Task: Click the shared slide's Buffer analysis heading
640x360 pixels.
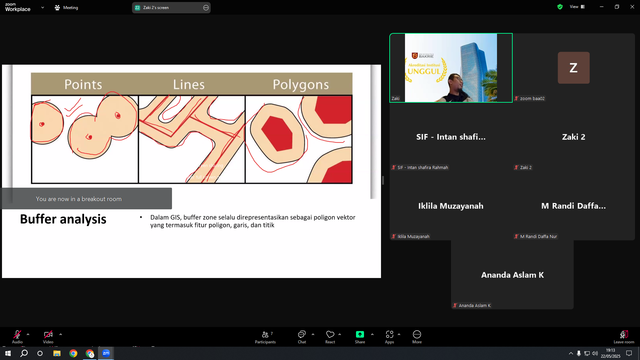Action: (63, 219)
